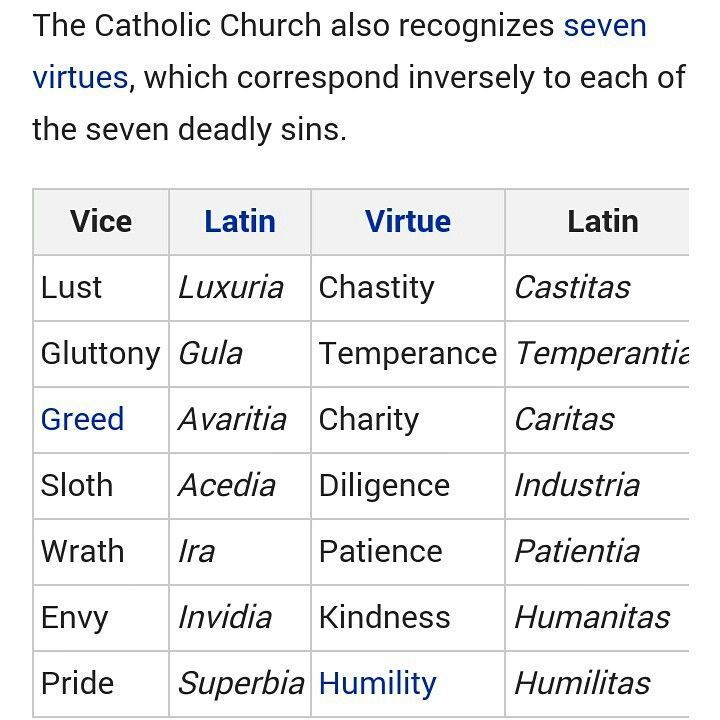Click the Gluttony cell
720x720 pixels.
pyautogui.click(x=101, y=354)
